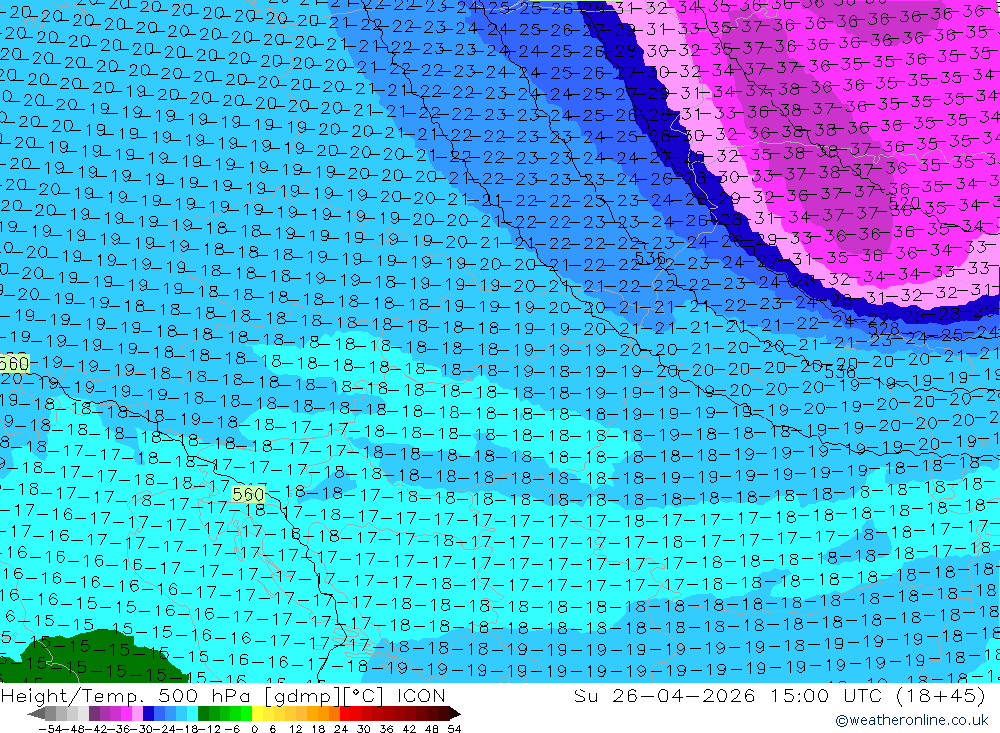
Task: Select the light gray swatch near -48 in legend
Action: point(72,713)
